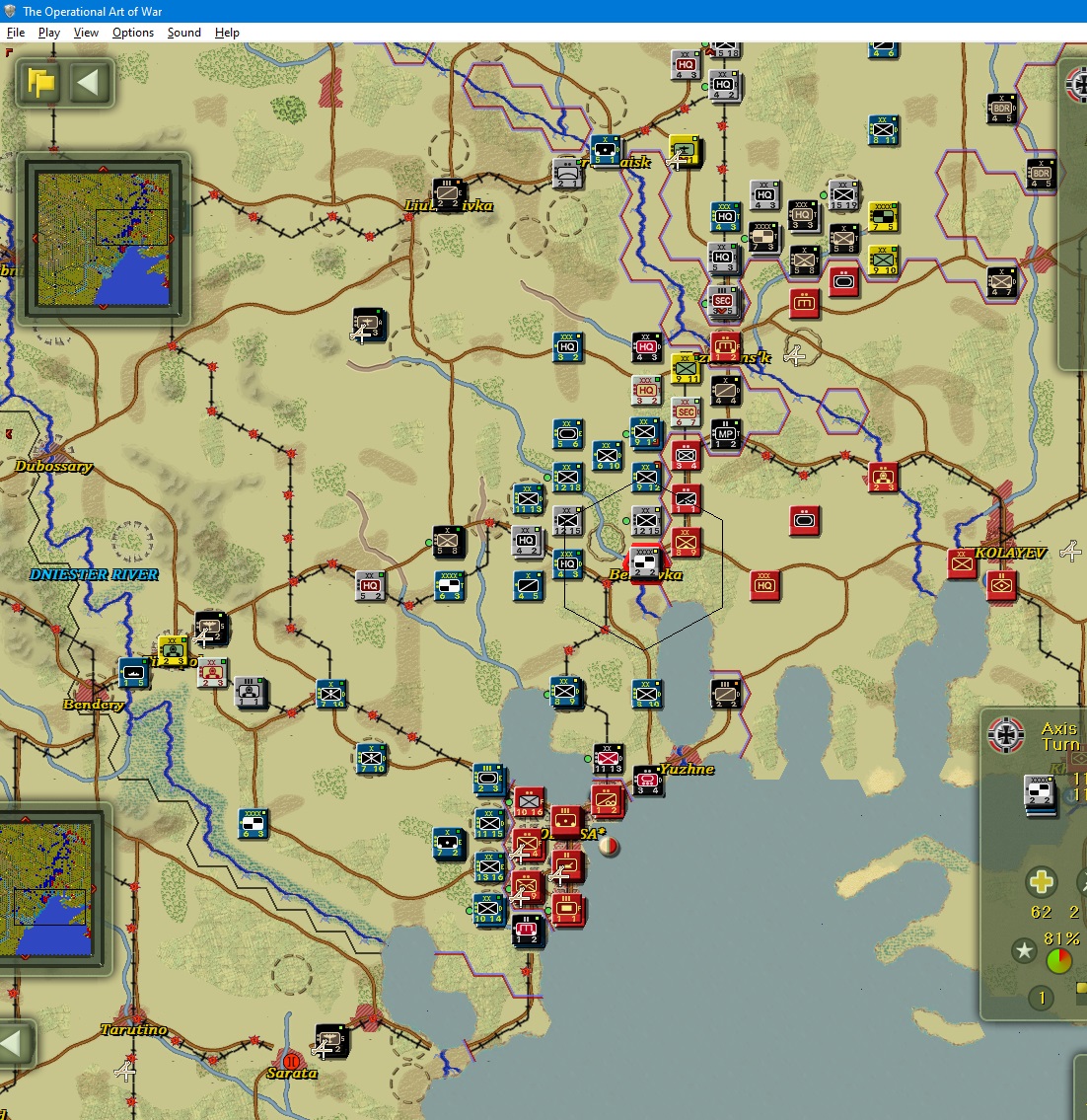Screen dimensions: 1087x1120
Task: Select the black MP 1-2 unit
Action: click(x=726, y=433)
